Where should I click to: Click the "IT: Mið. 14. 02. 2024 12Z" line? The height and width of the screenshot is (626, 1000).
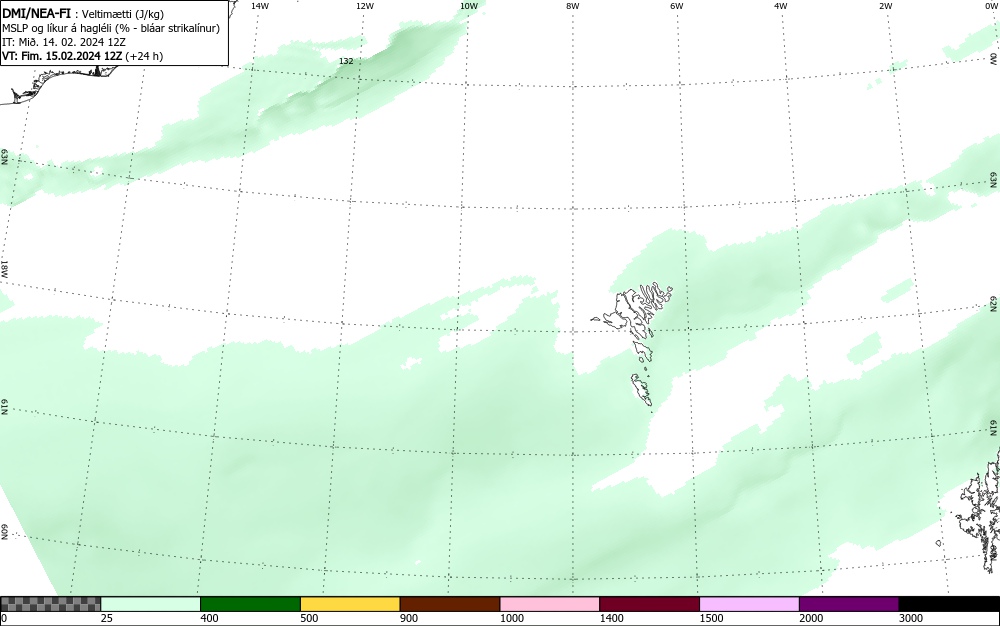point(64,42)
